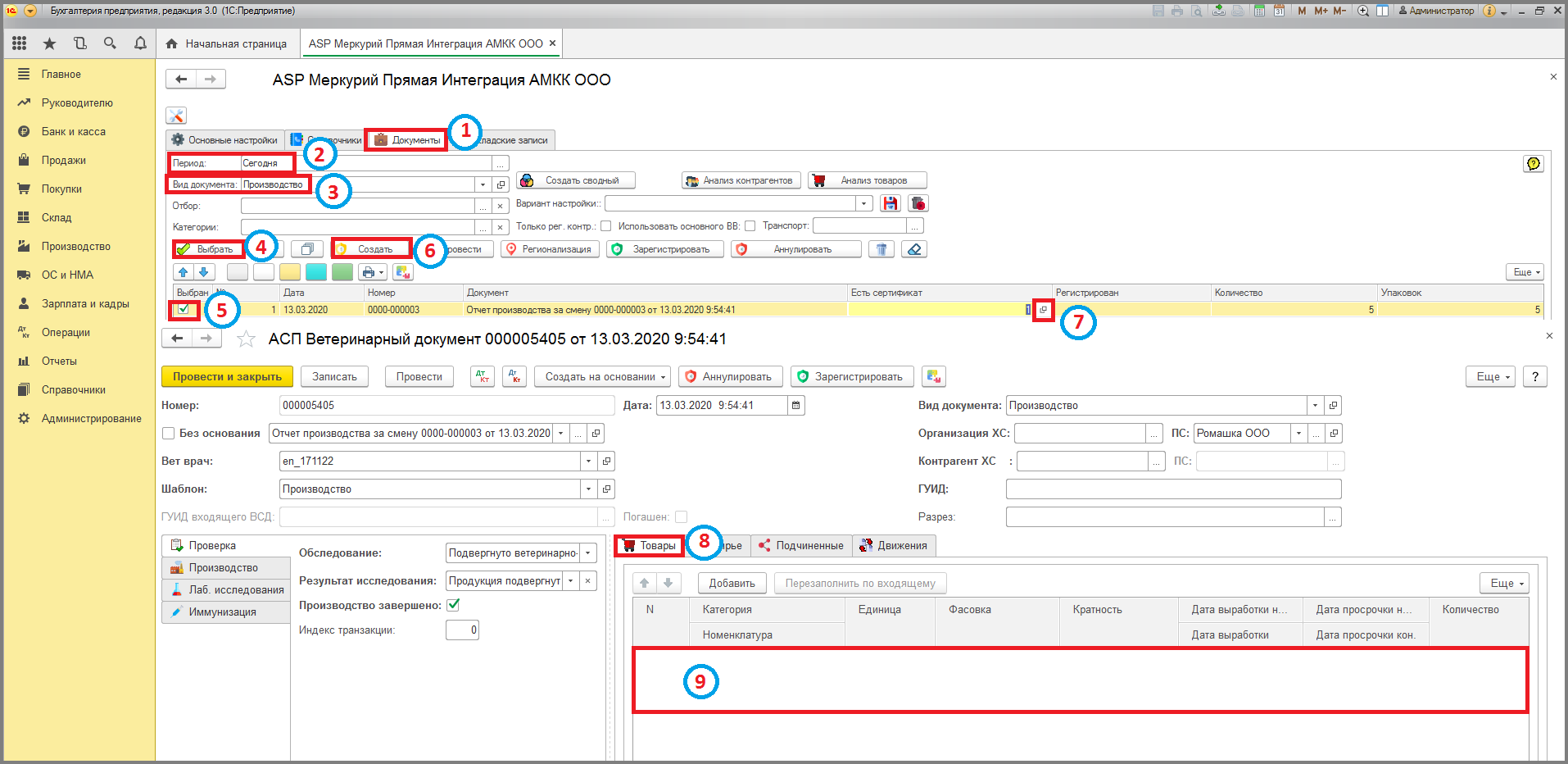1568x764 pixels.
Task: Expand Вариант настройки dropdown
Action: pyautogui.click(x=864, y=203)
